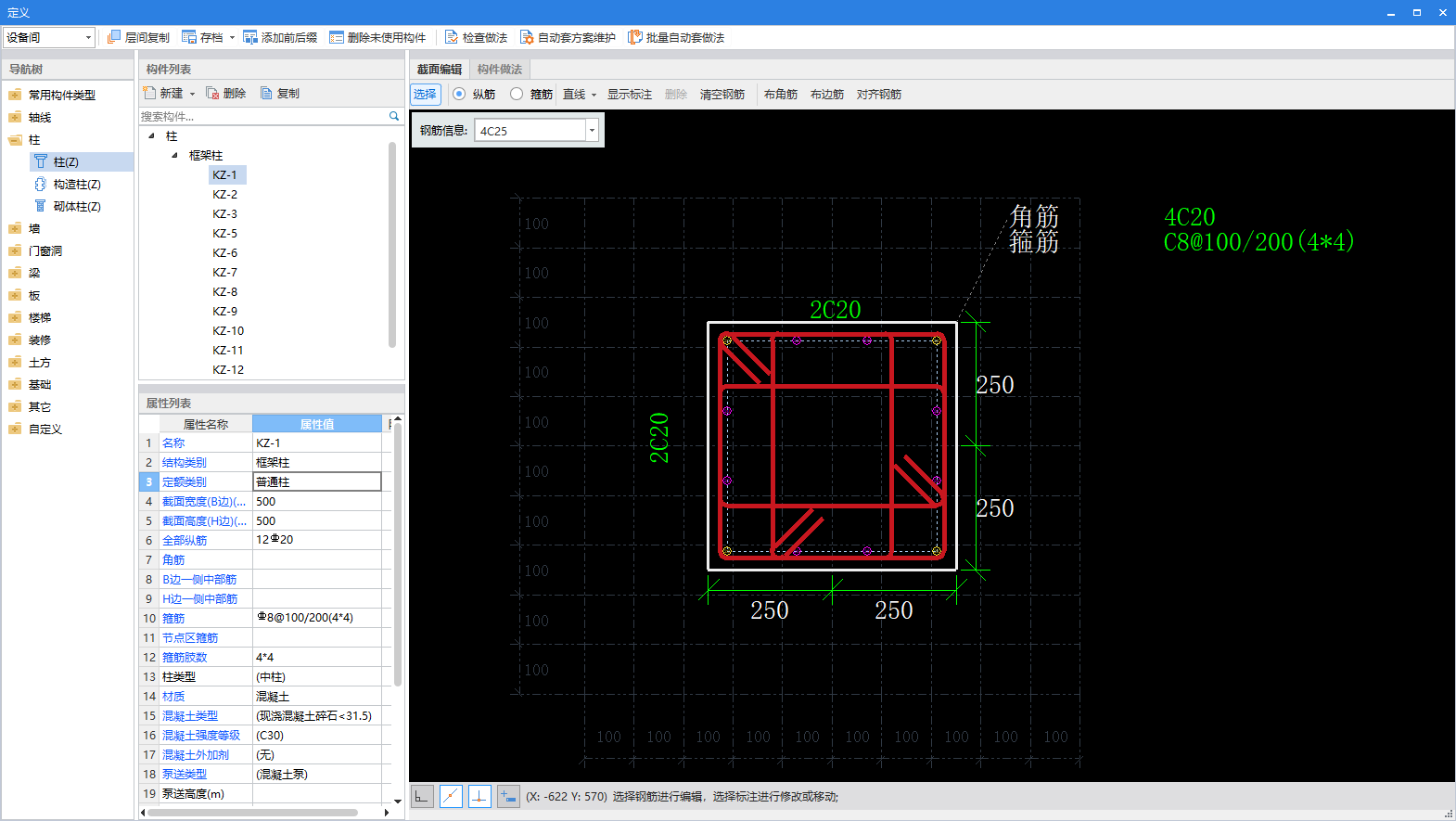Viewport: 1456px width, 821px height.
Task: Select 柱(Z) in navigation tree
Action: pyautogui.click(x=66, y=161)
